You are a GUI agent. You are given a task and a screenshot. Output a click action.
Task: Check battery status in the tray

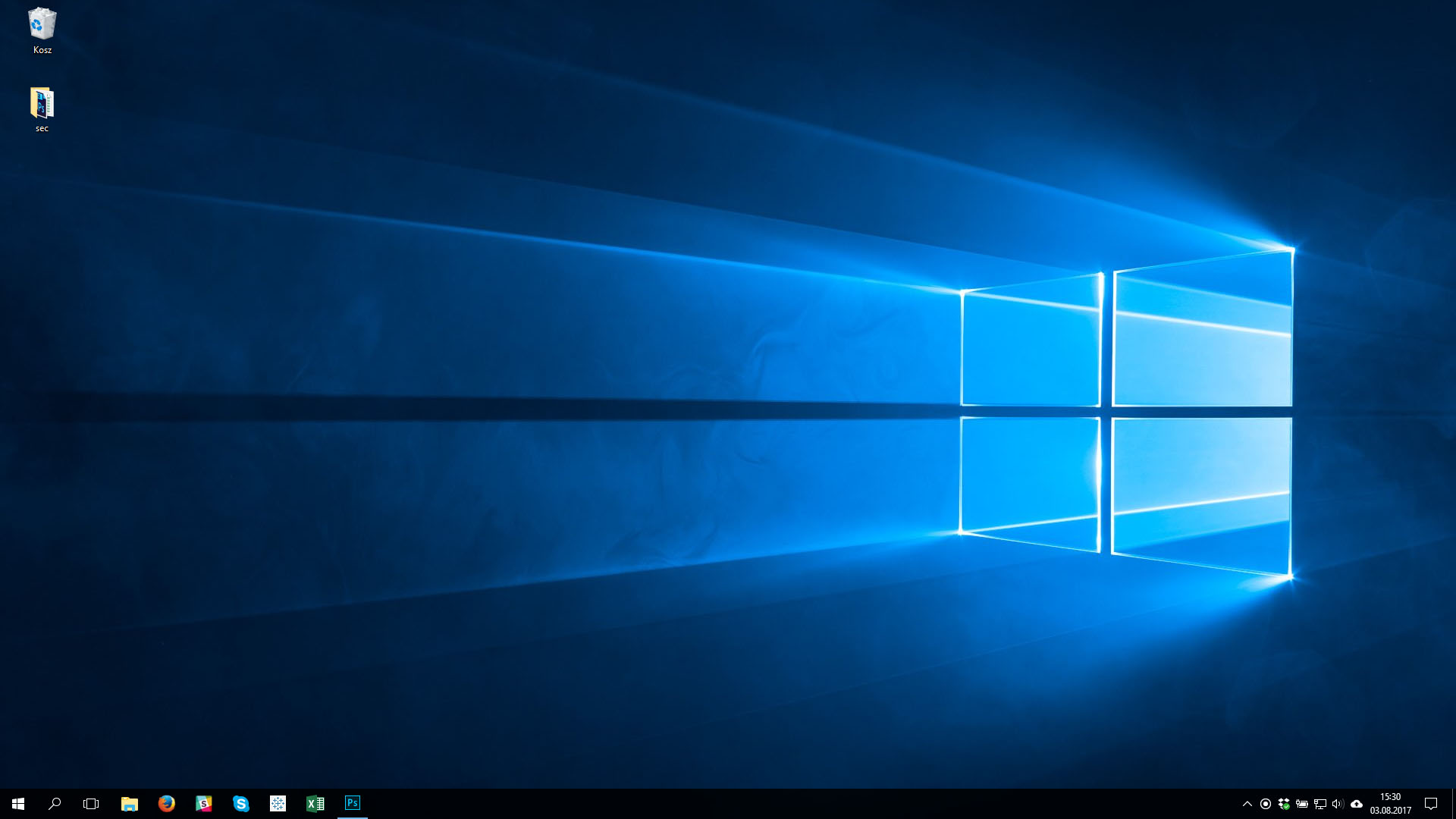tap(1302, 803)
